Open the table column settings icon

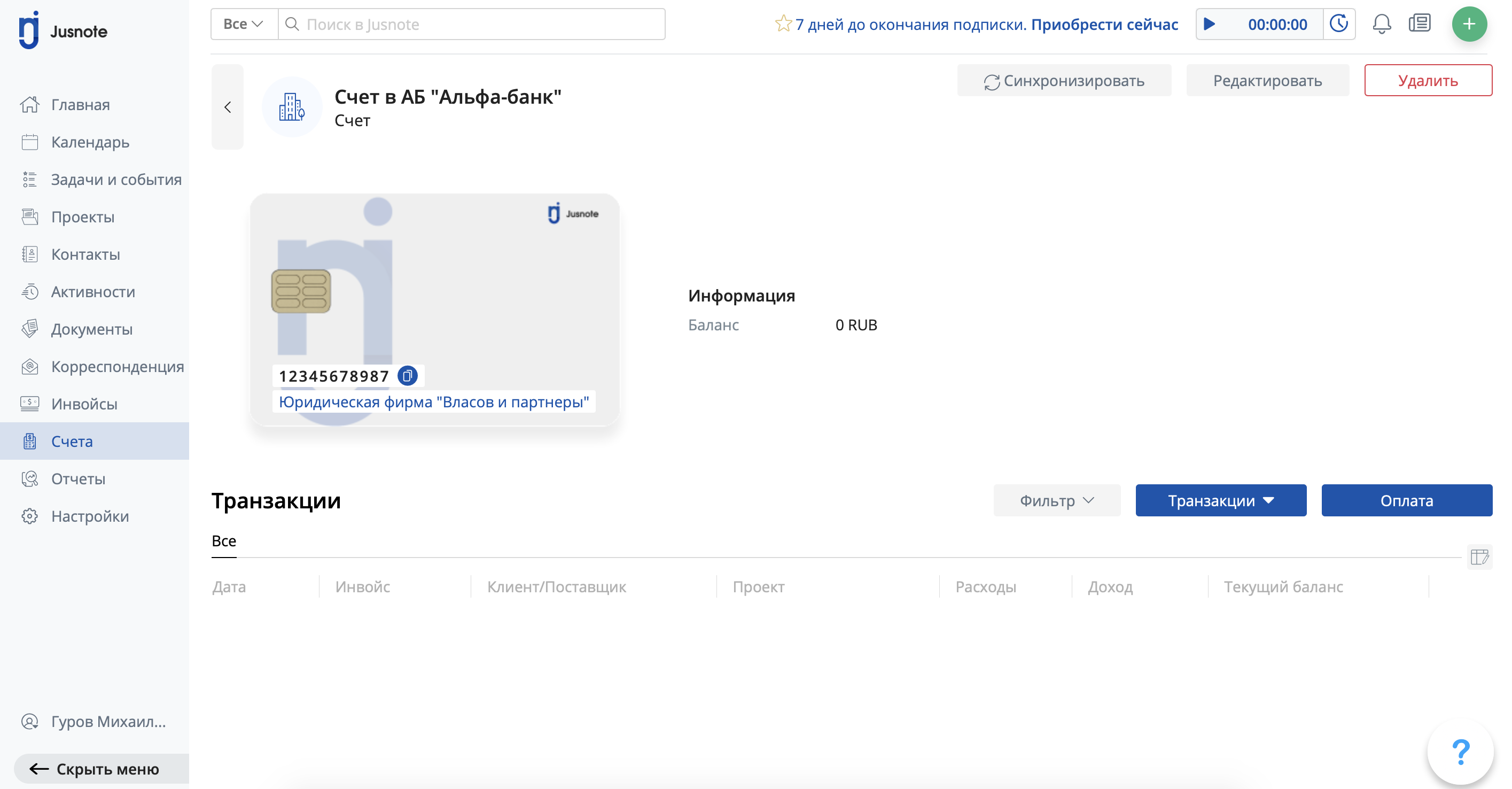[1479, 556]
